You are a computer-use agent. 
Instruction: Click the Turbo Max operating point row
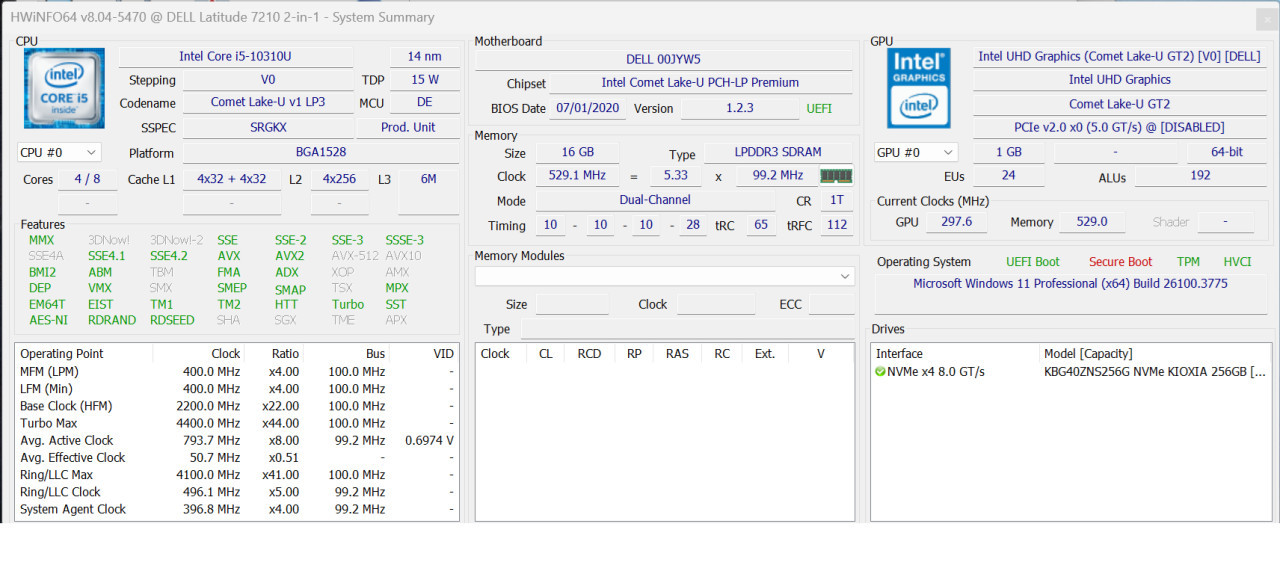237,423
